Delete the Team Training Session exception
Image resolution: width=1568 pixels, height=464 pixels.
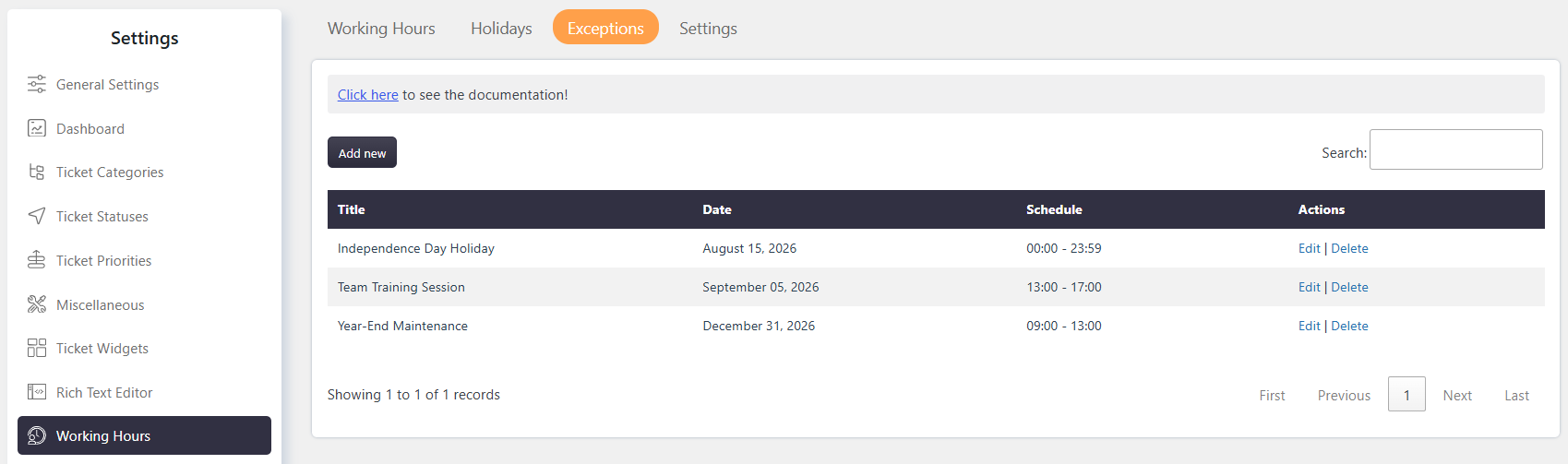pyautogui.click(x=1349, y=287)
